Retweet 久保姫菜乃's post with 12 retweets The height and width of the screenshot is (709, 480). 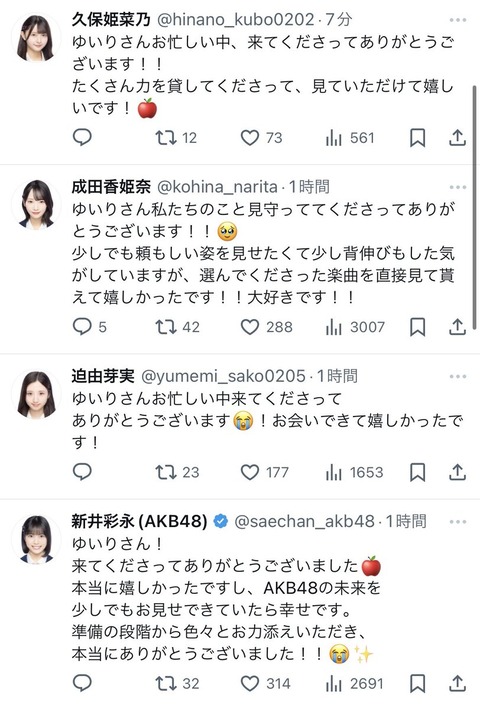tap(176, 137)
